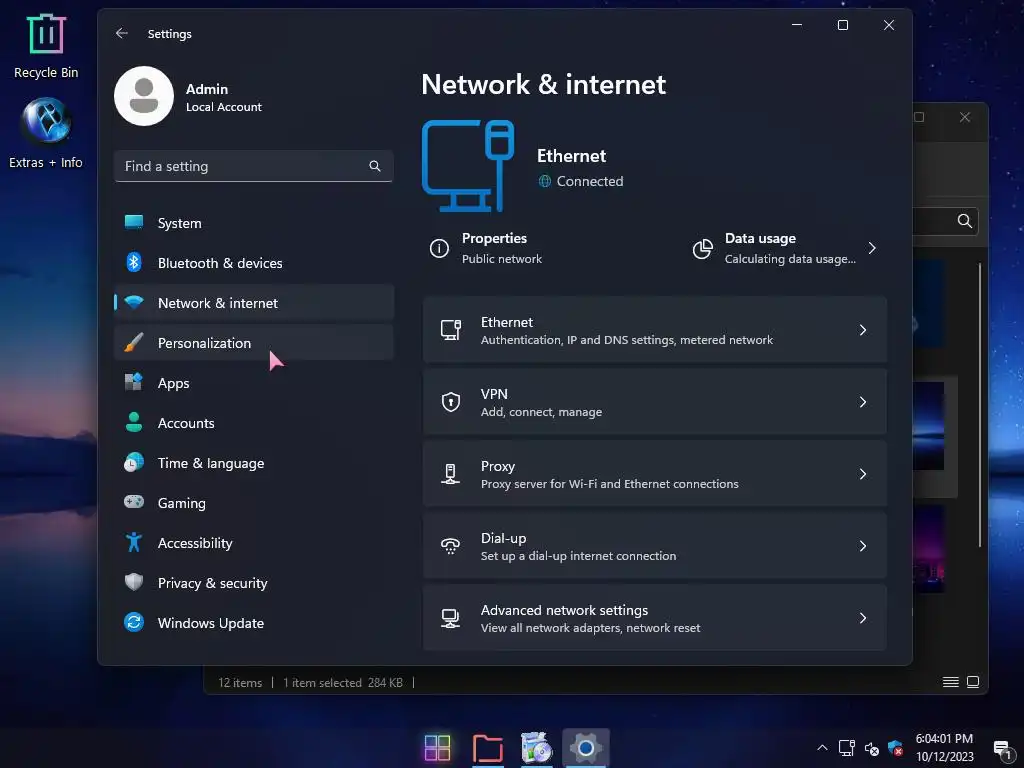Open Accounts settings category
This screenshot has height=768, width=1024.
253,423
